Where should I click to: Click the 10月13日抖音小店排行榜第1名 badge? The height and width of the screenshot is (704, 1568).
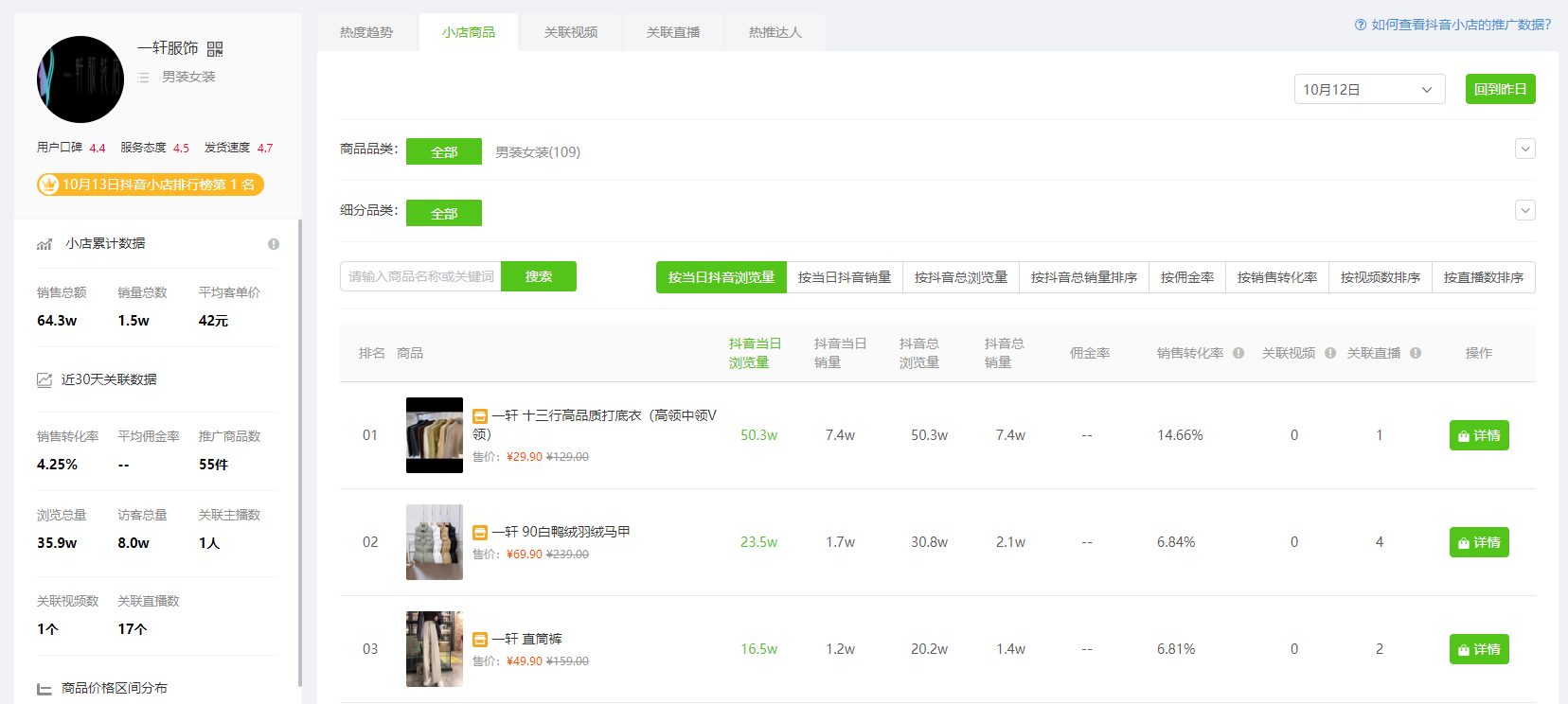(151, 185)
